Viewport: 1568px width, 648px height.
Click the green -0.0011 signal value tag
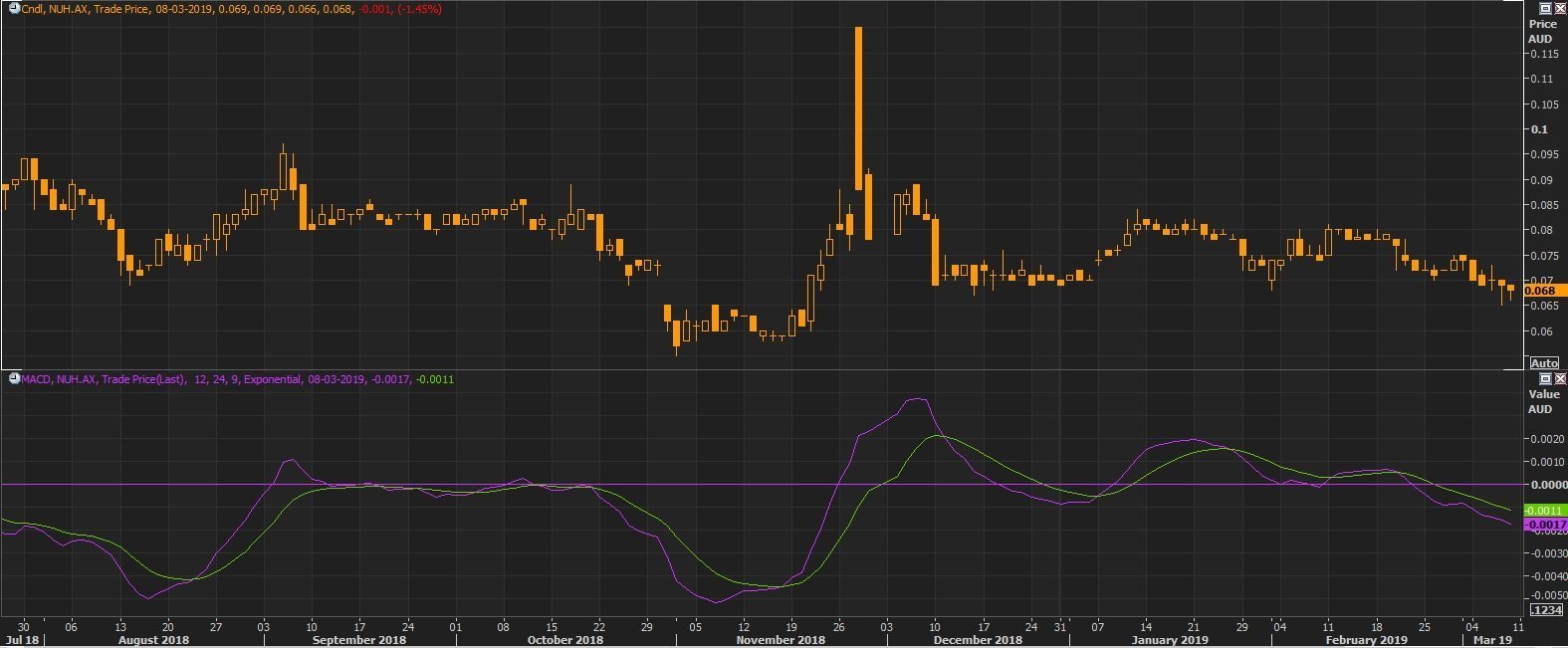pos(1545,511)
